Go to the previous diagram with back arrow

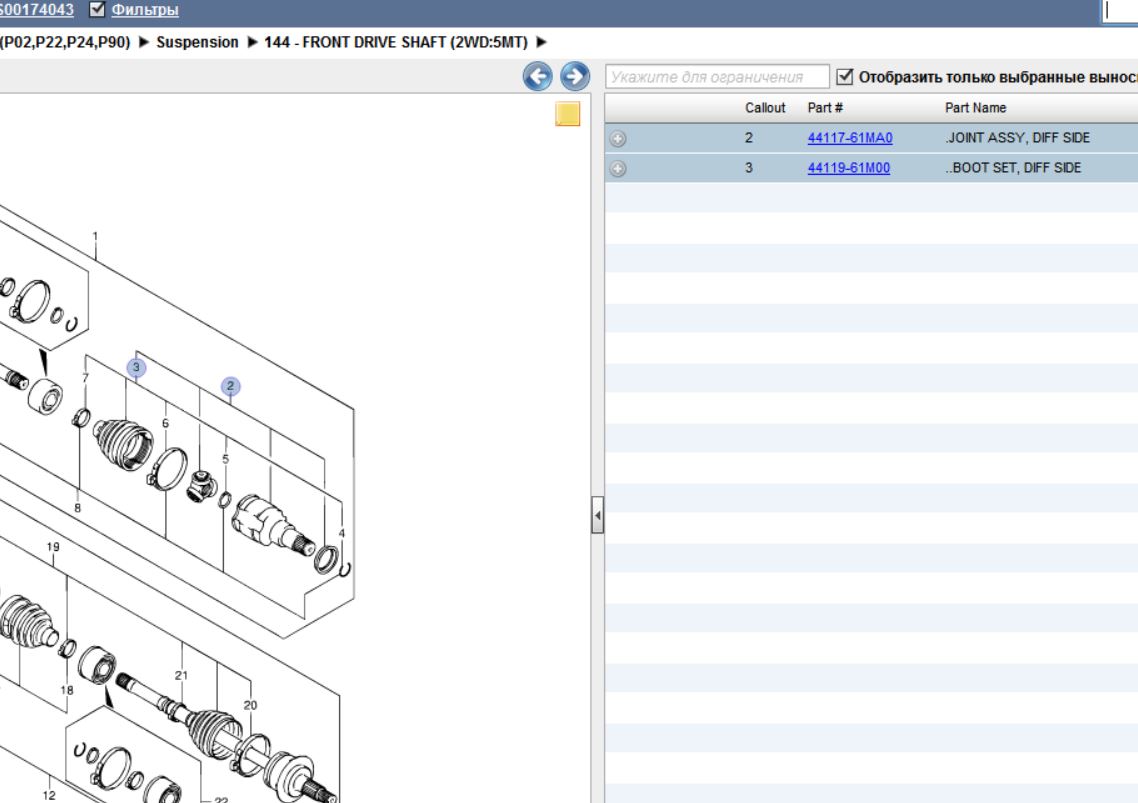pyautogui.click(x=541, y=76)
